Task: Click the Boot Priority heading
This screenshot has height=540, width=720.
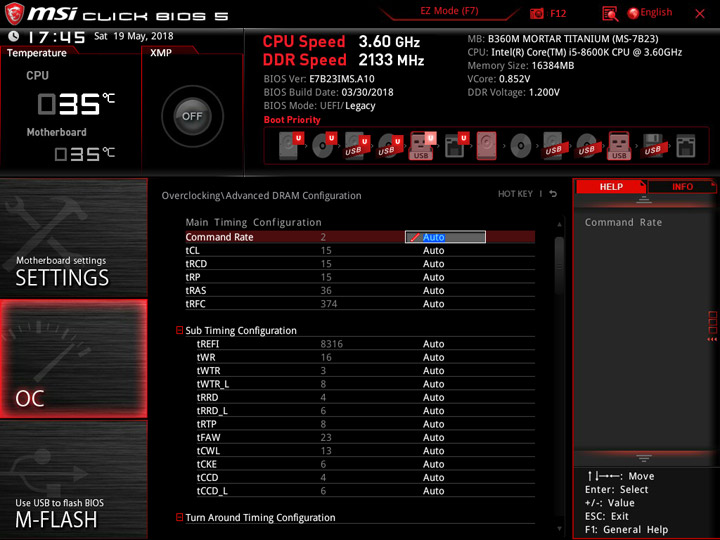Action: [x=292, y=120]
